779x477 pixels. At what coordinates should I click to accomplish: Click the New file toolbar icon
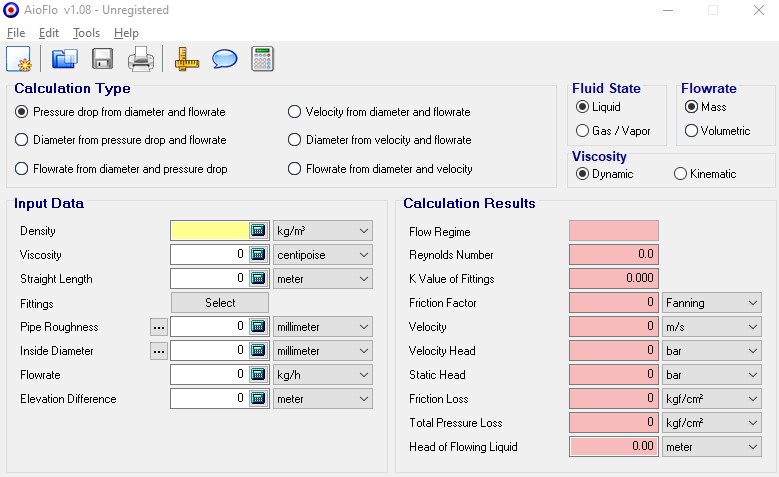tap(20, 60)
